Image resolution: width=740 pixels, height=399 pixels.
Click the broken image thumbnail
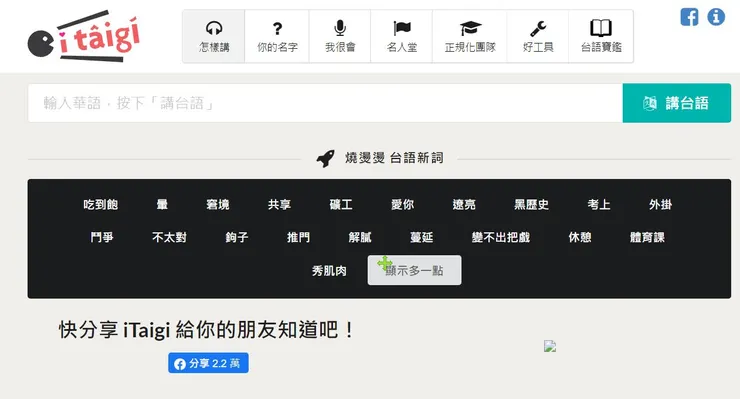click(x=550, y=346)
